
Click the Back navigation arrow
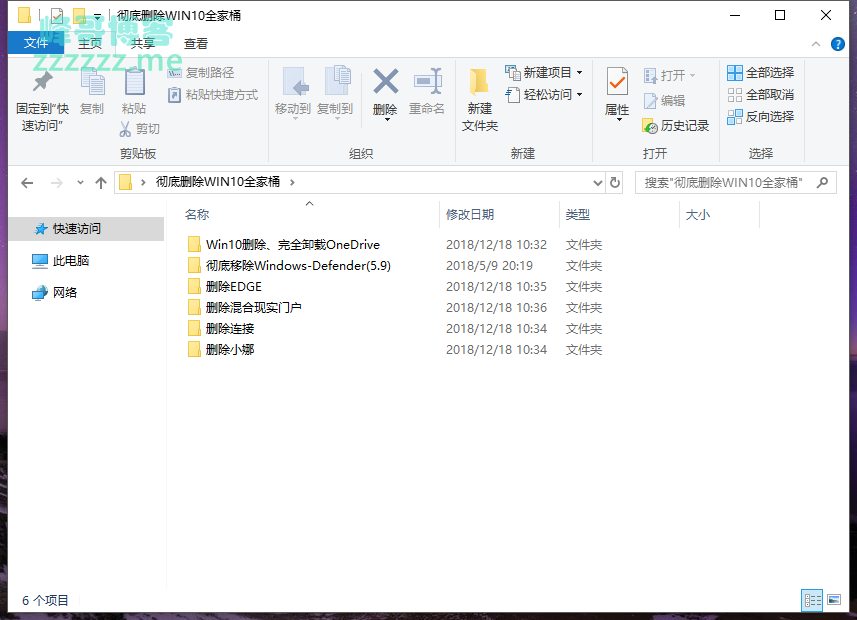click(27, 183)
